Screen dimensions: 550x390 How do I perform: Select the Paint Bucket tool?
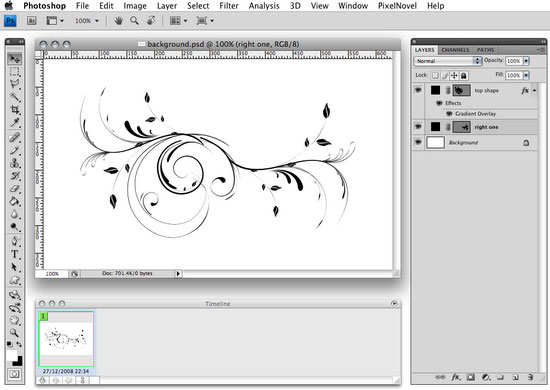point(14,201)
